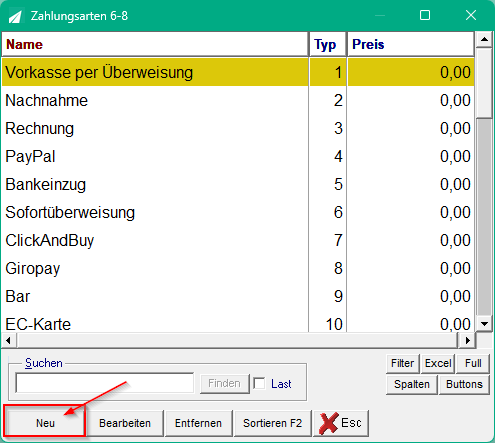Screen dimensions: 495x443
Task: Export the list with Excel button
Action: pos(438,363)
